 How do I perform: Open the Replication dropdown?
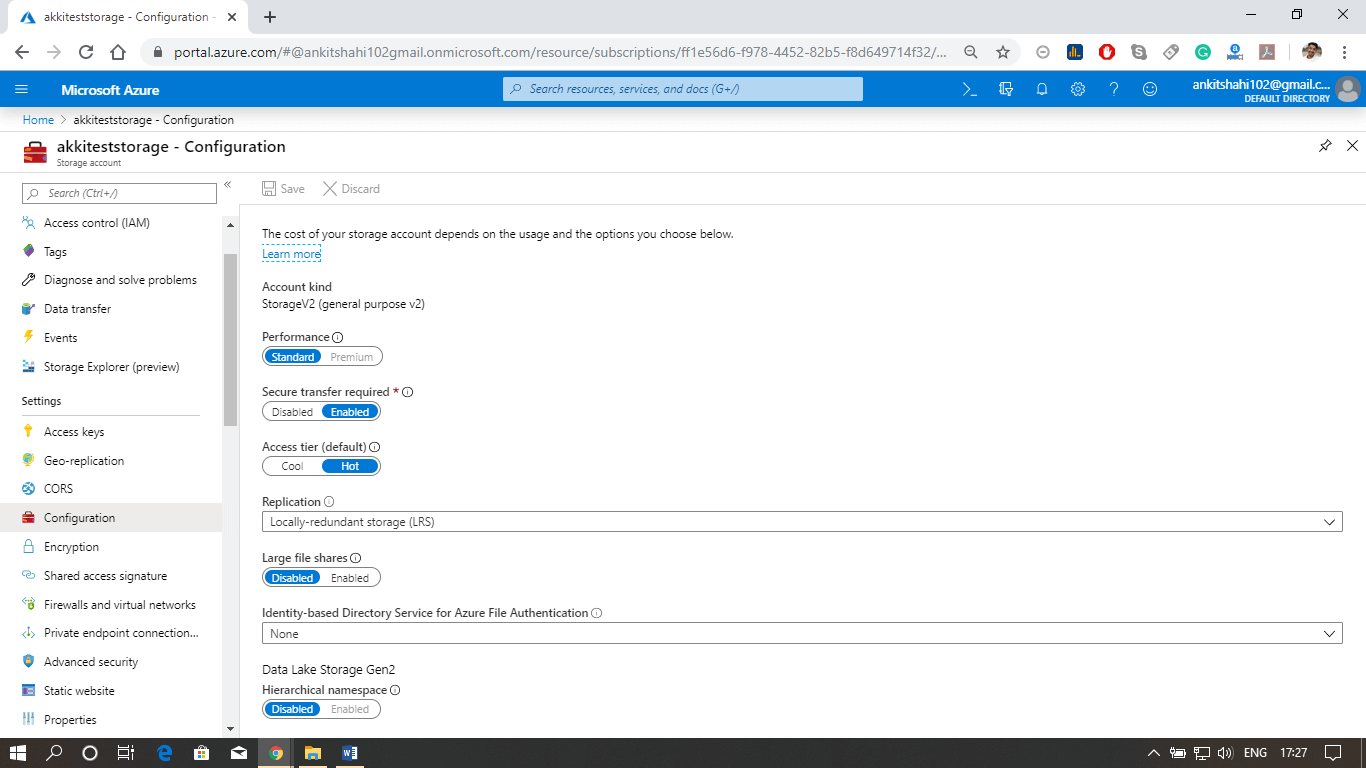[802, 522]
